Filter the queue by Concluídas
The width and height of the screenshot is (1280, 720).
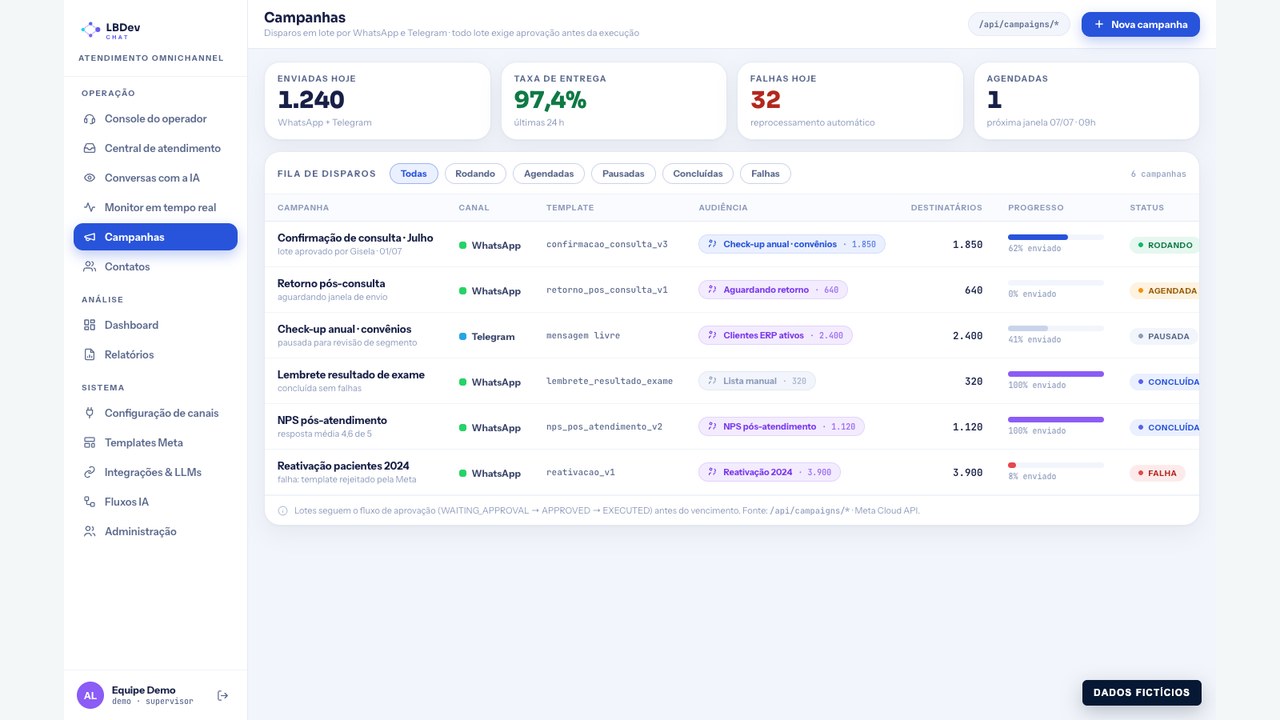[698, 173]
